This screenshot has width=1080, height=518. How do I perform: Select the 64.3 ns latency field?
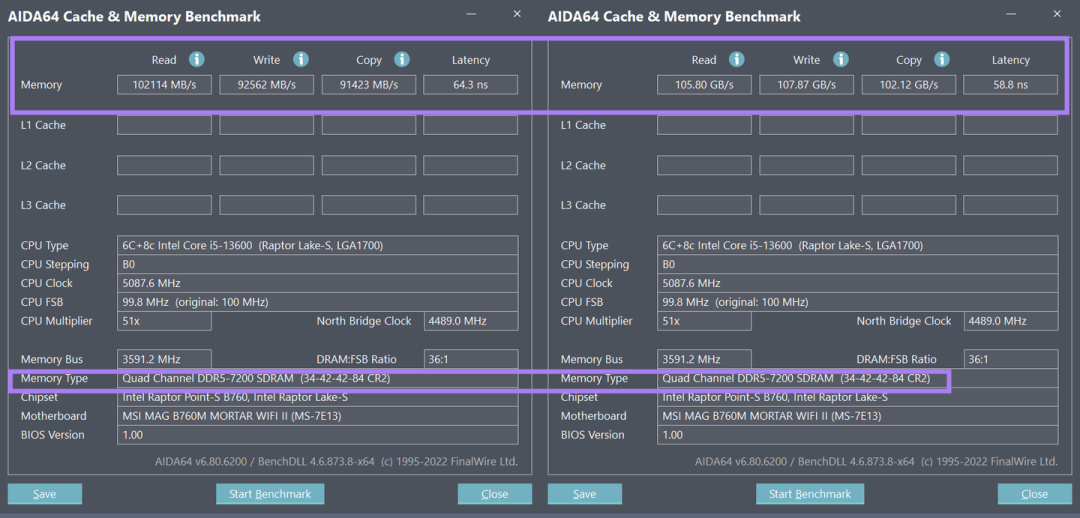click(470, 85)
